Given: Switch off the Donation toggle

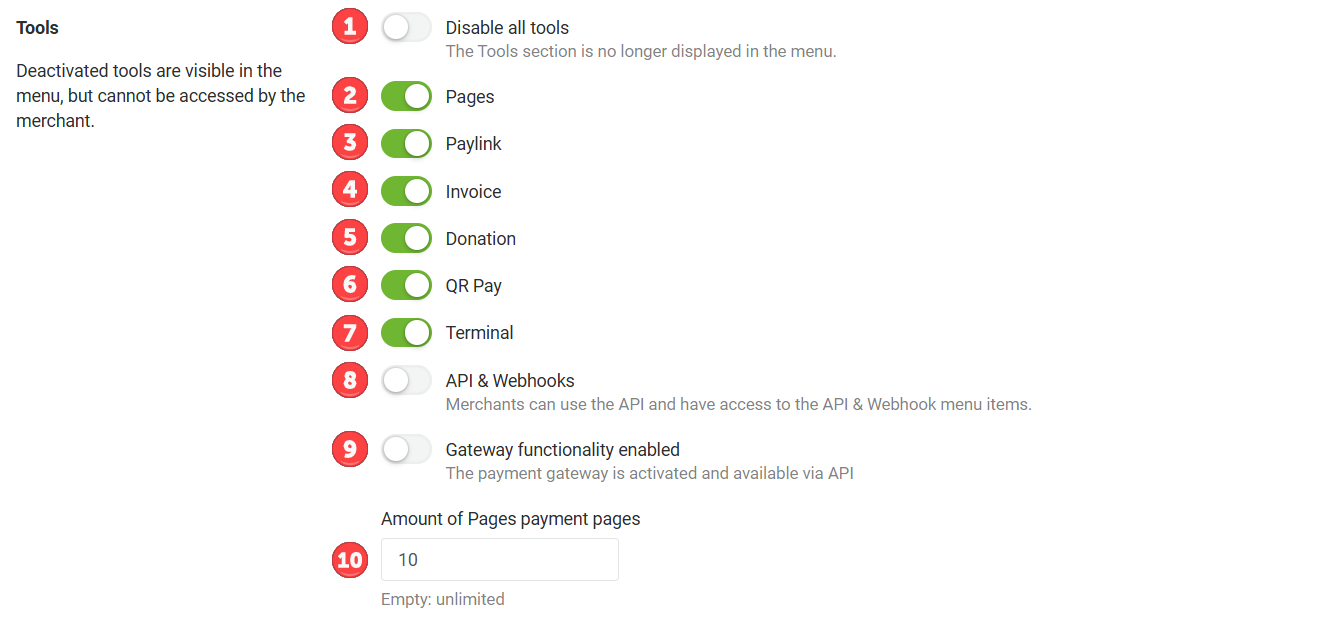Looking at the screenshot, I should click(406, 238).
